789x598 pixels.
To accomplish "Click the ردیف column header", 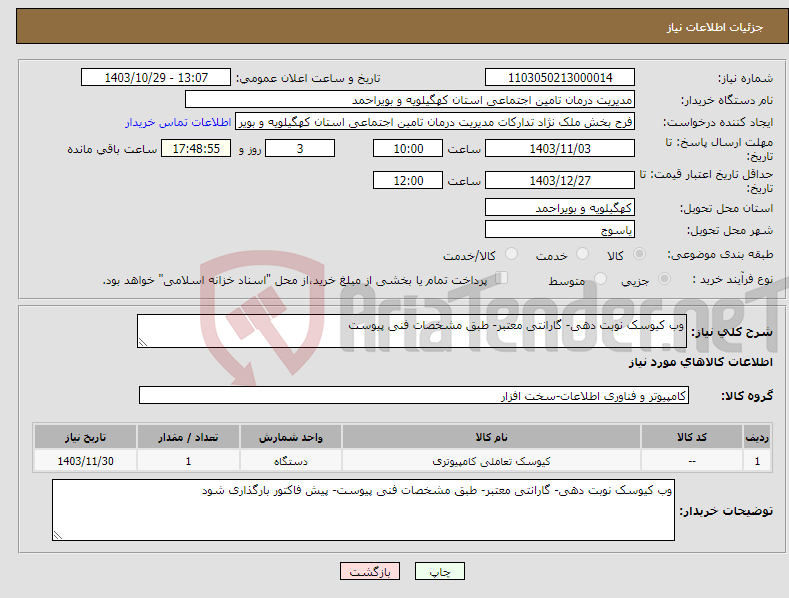I will (x=757, y=437).
